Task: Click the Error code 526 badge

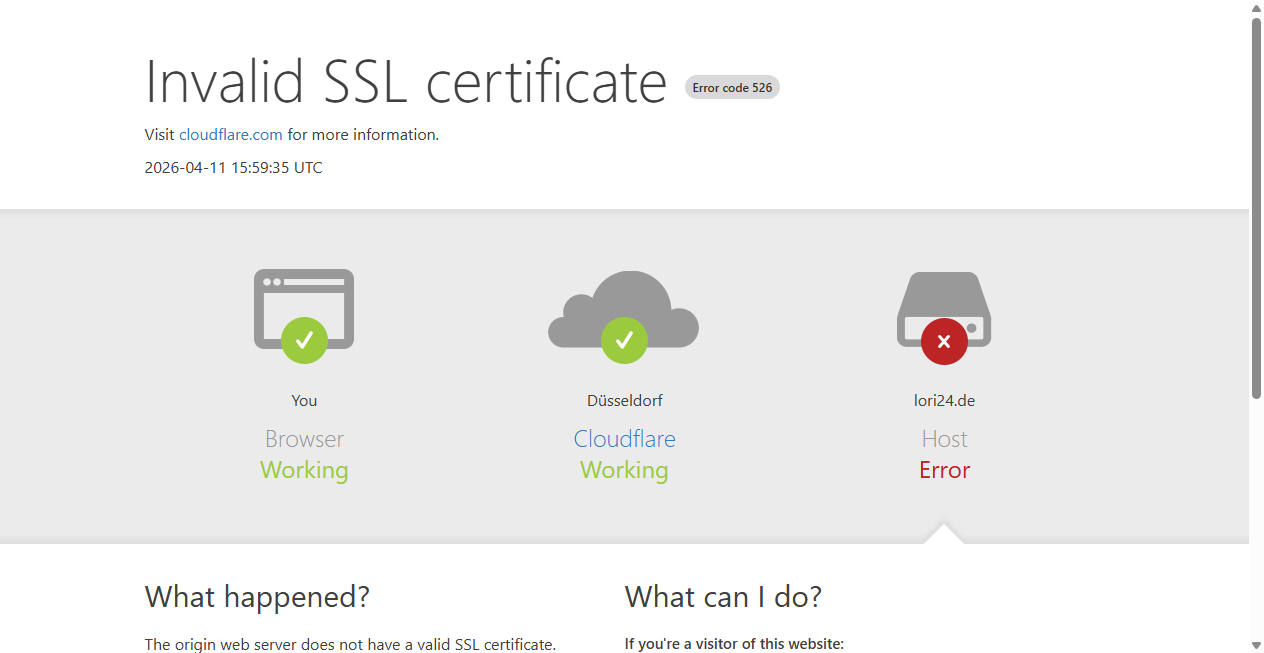Action: [732, 88]
